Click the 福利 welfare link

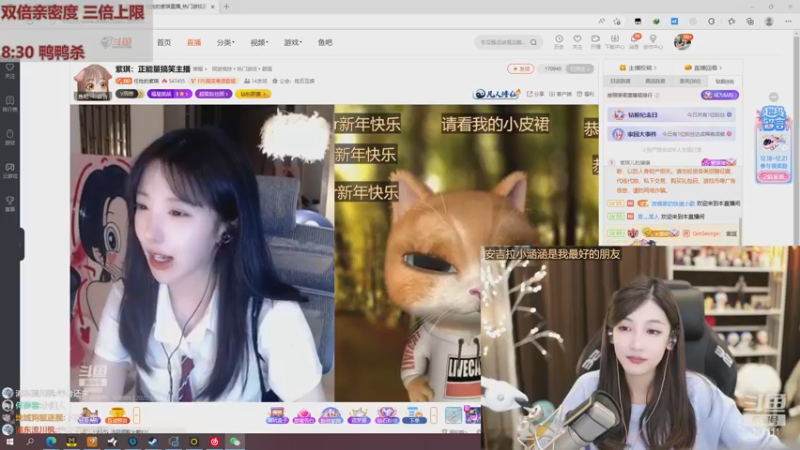(x=585, y=94)
